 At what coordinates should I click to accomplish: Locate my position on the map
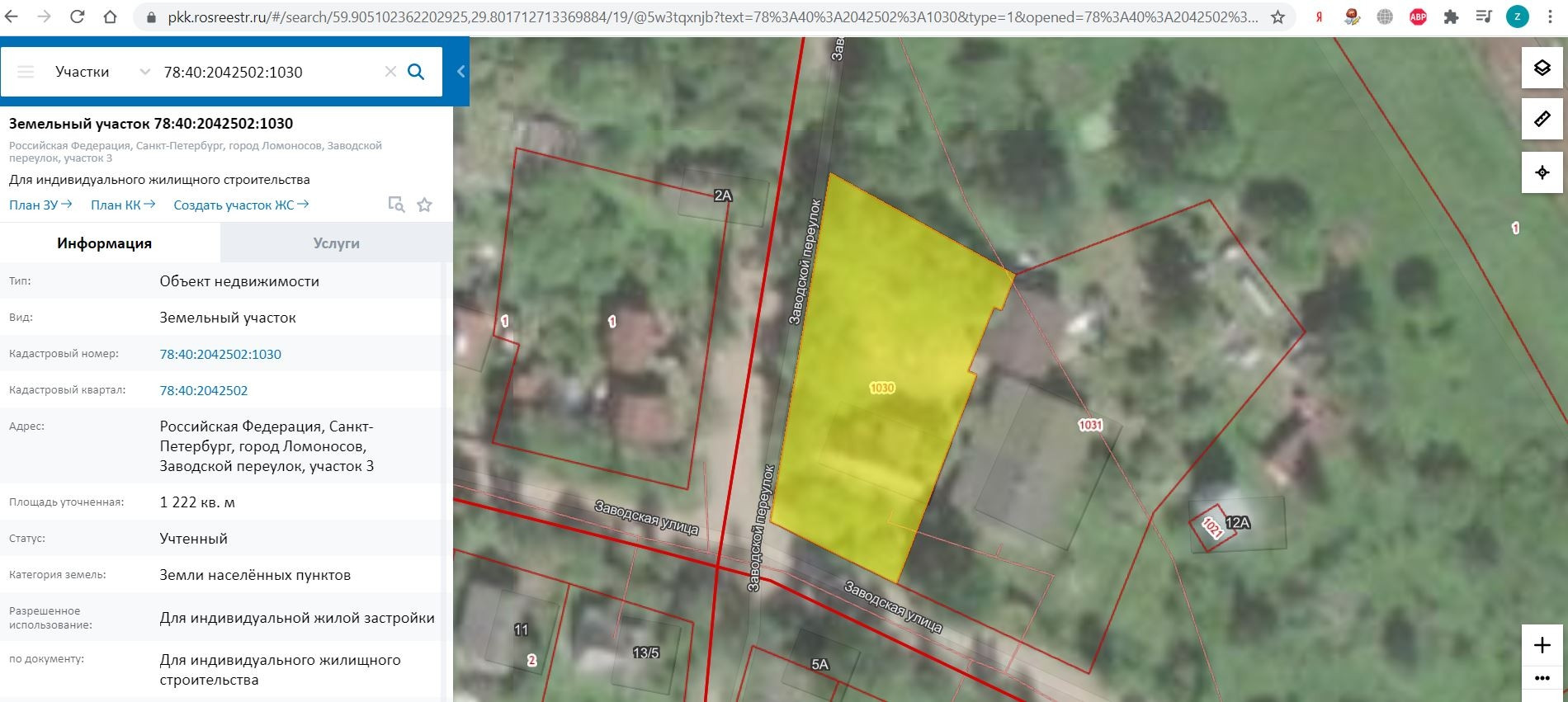click(x=1542, y=172)
